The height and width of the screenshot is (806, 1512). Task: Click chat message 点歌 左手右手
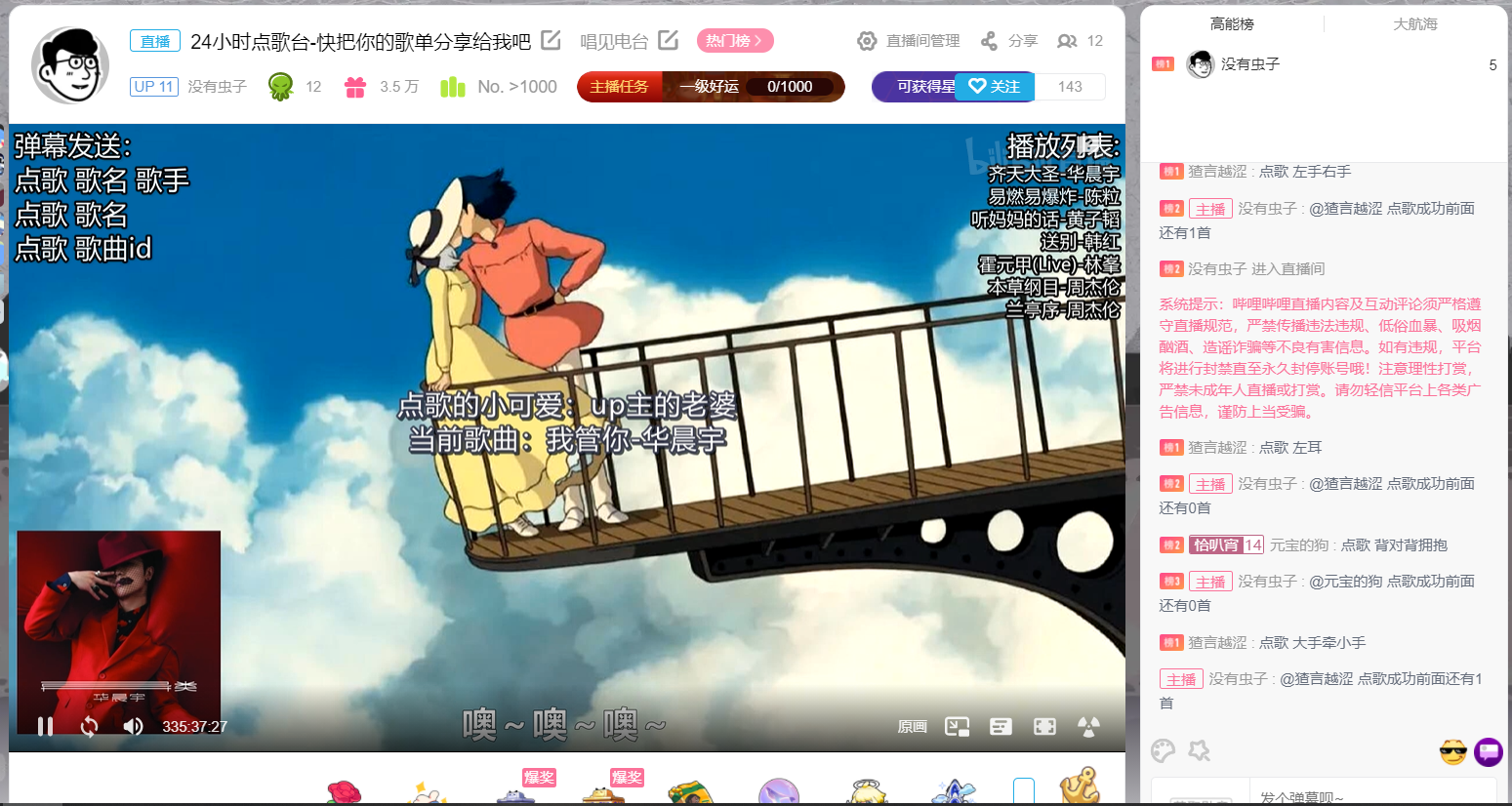1305,172
